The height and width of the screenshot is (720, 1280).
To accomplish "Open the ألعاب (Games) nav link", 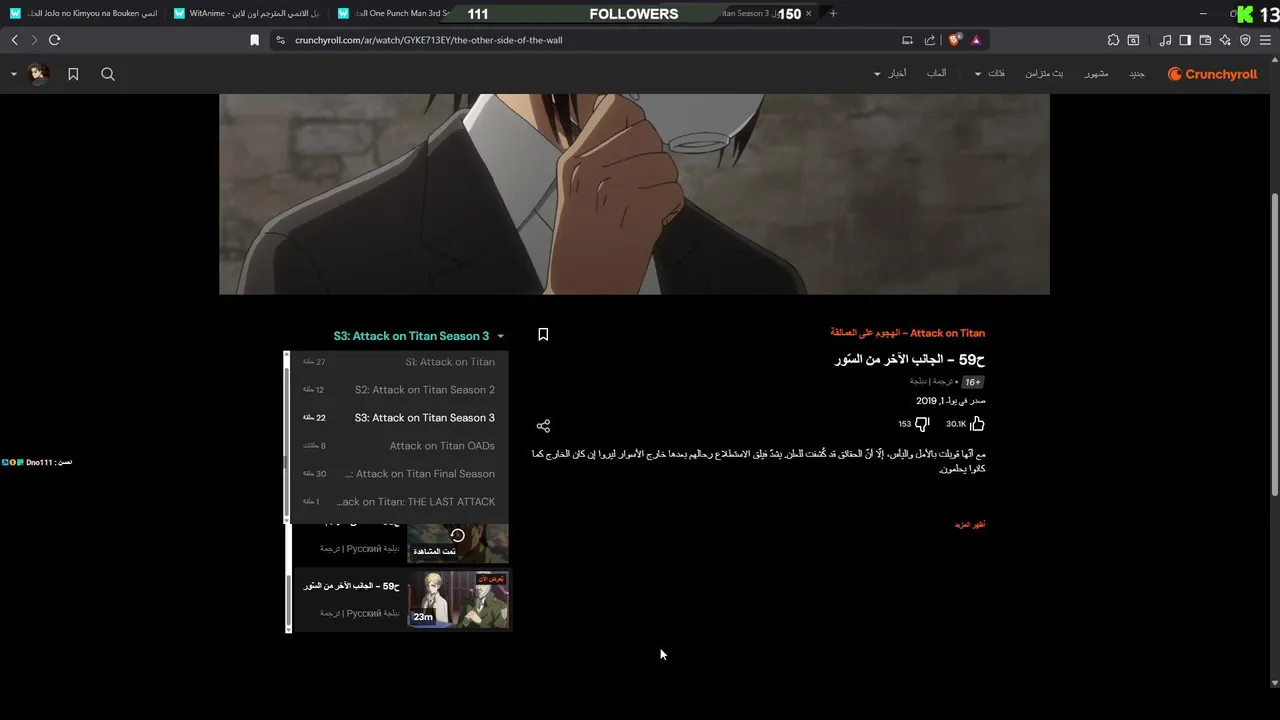I will (x=936, y=74).
